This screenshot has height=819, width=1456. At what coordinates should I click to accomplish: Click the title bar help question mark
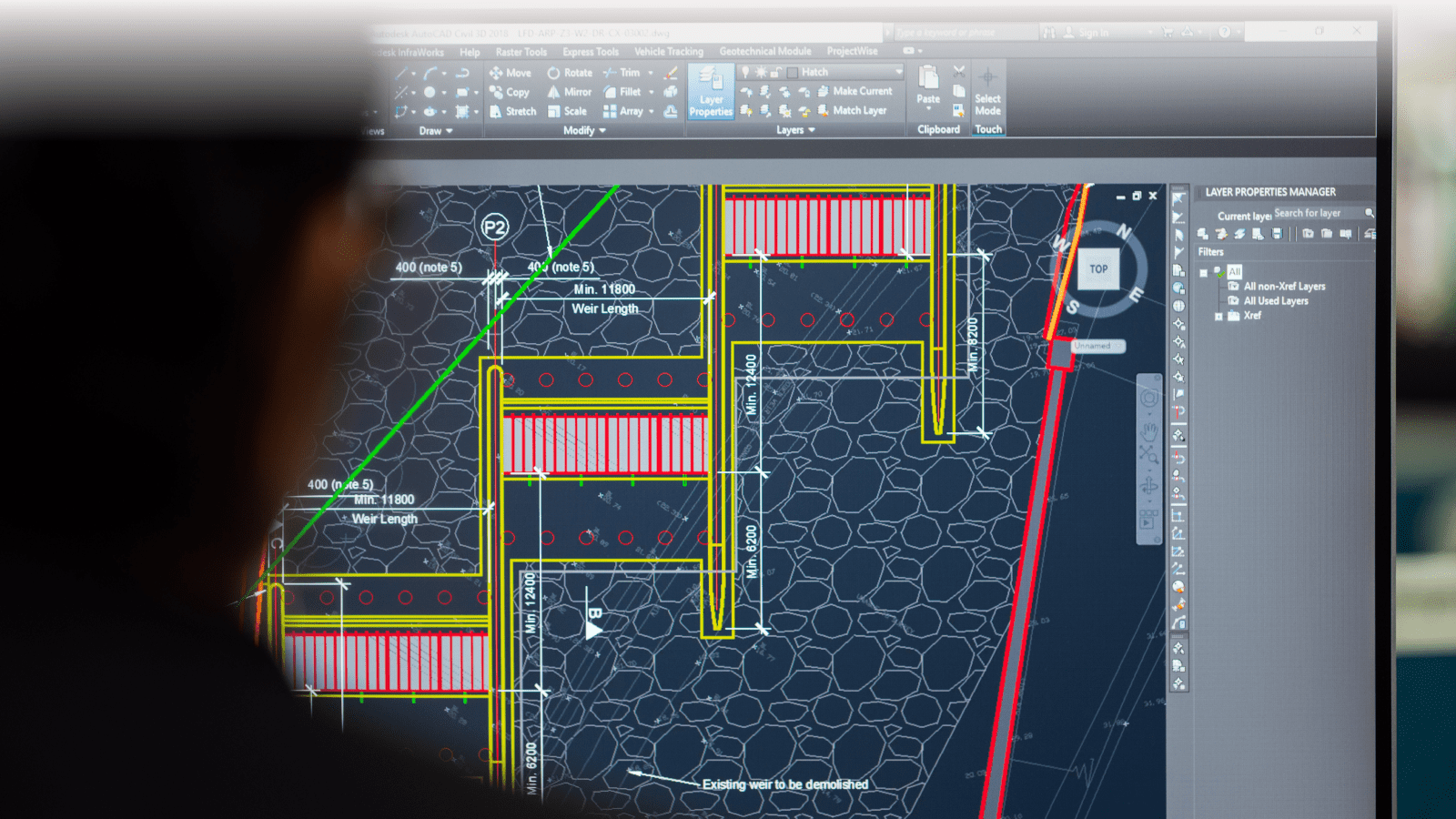point(1225,32)
